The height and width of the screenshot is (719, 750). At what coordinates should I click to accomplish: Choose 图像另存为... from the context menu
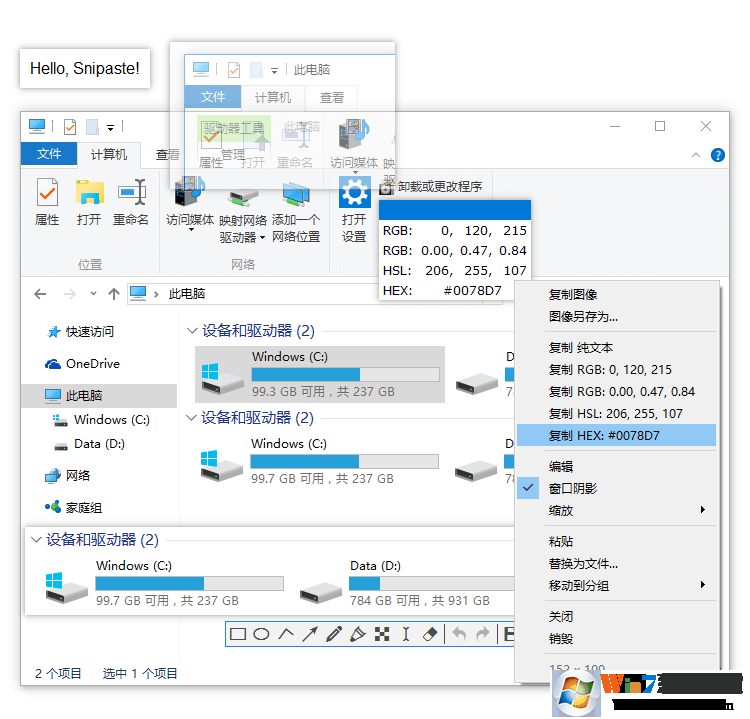[x=616, y=317]
